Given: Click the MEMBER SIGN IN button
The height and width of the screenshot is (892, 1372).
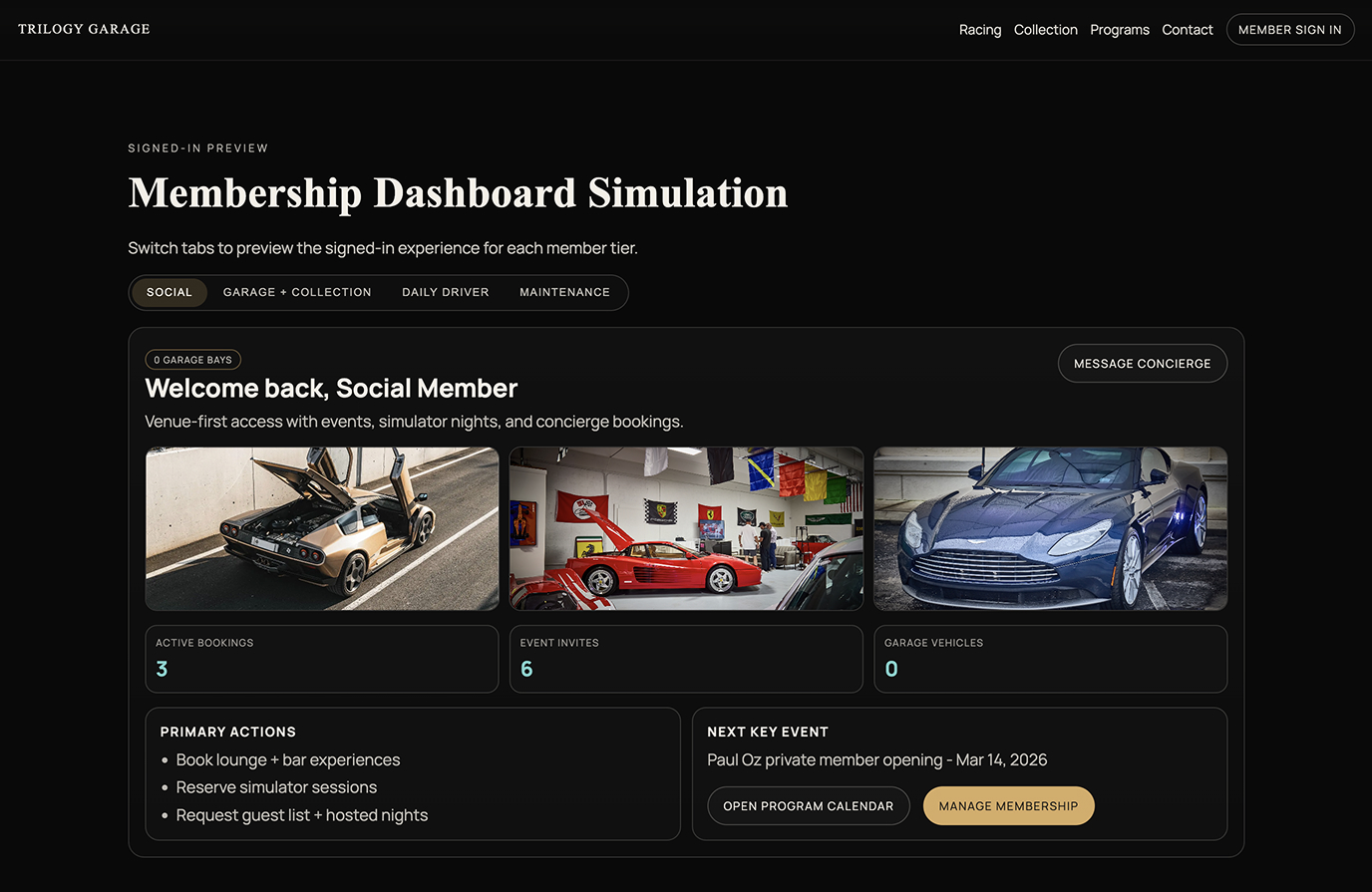Looking at the screenshot, I should tap(1290, 29).
